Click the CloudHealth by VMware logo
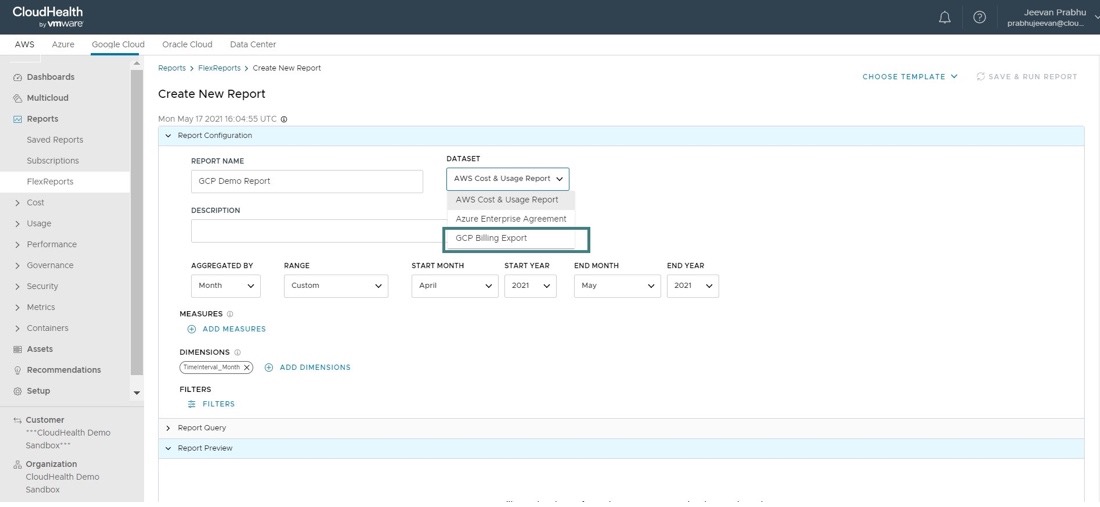 coord(48,17)
